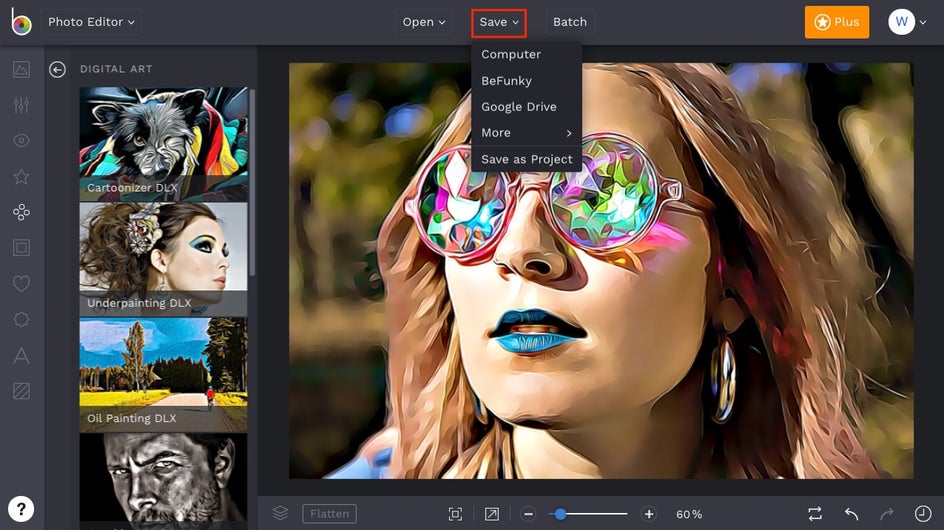Screen dimensions: 944x530
Task: Click the Batch button
Action: tap(570, 22)
